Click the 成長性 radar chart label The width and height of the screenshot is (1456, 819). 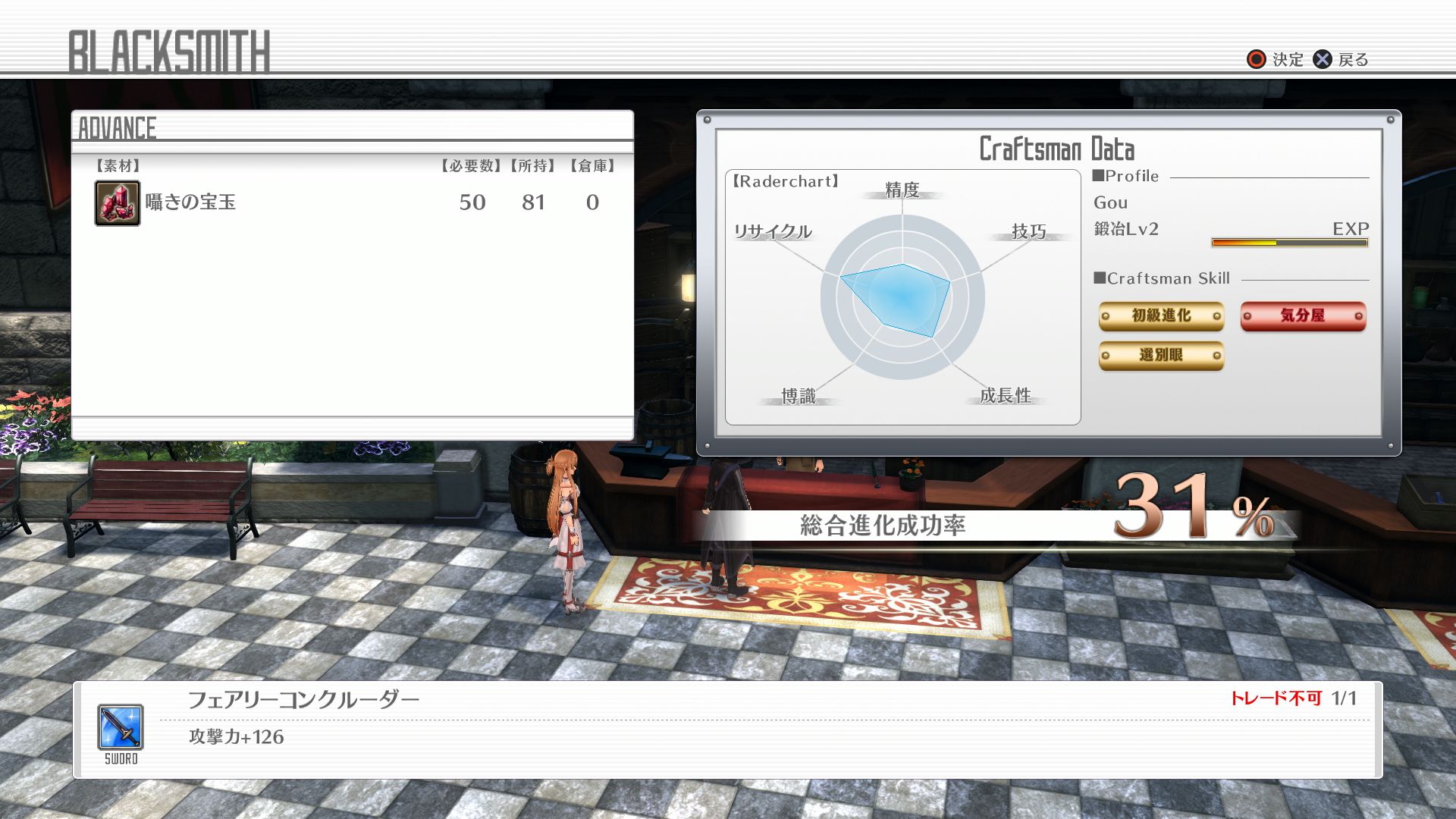1005,395
